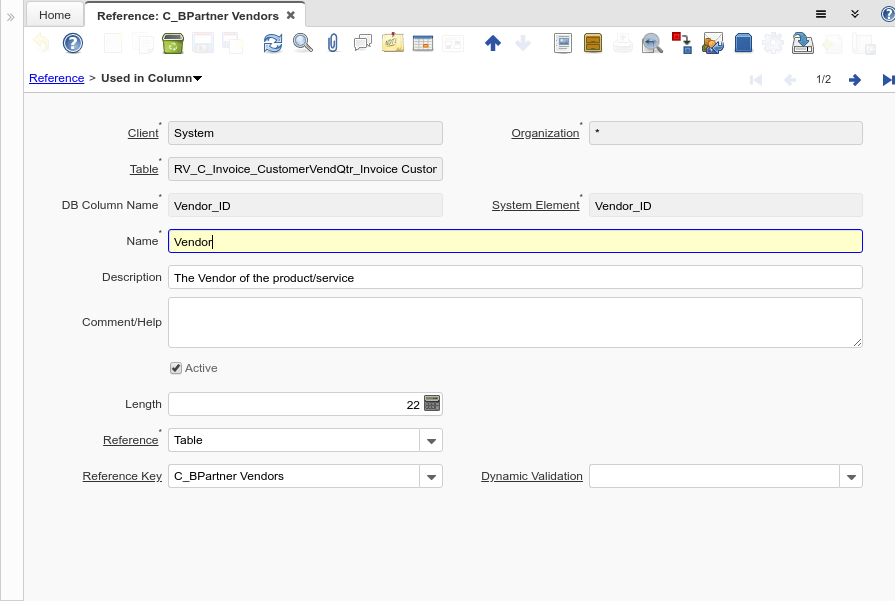
Task: Toggle grid view with the table icon
Action: pos(423,43)
